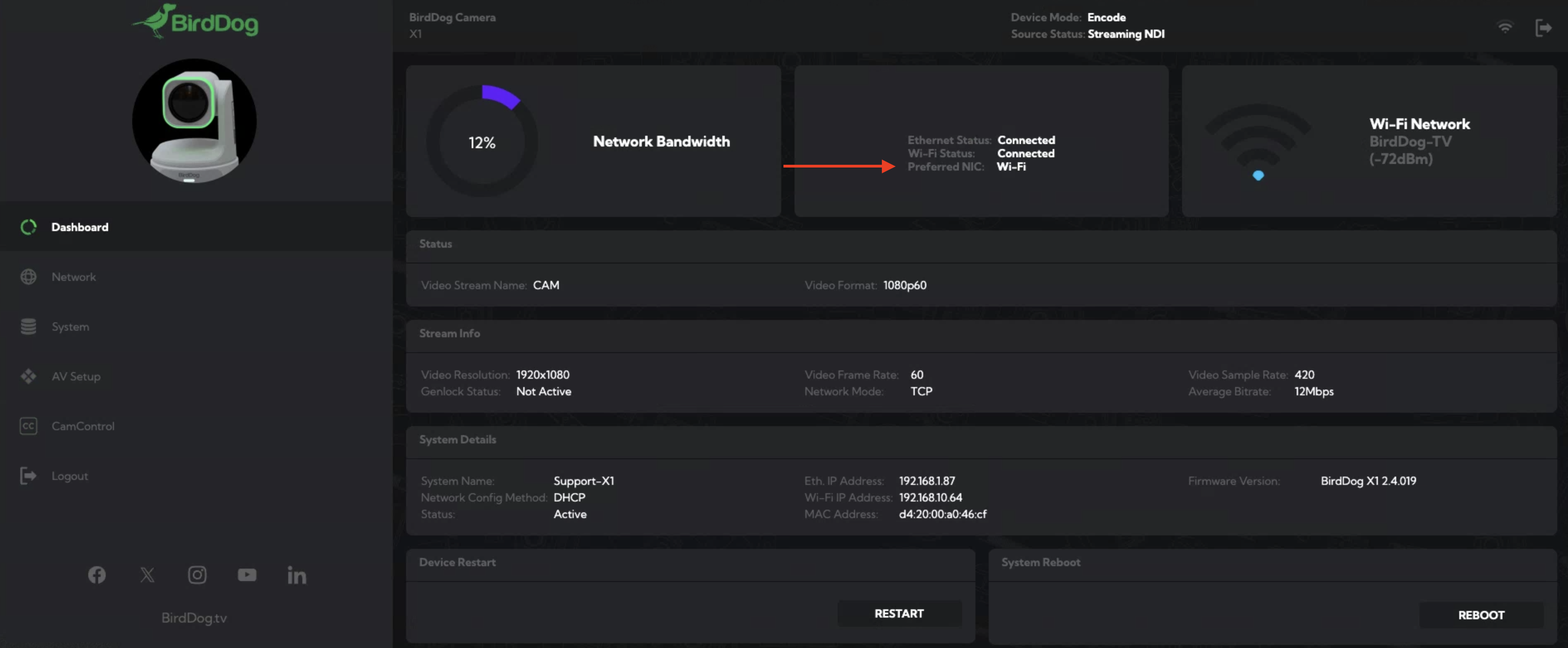Image resolution: width=1568 pixels, height=648 pixels.
Task: Click the BirdDog logo at top
Action: pos(195,22)
